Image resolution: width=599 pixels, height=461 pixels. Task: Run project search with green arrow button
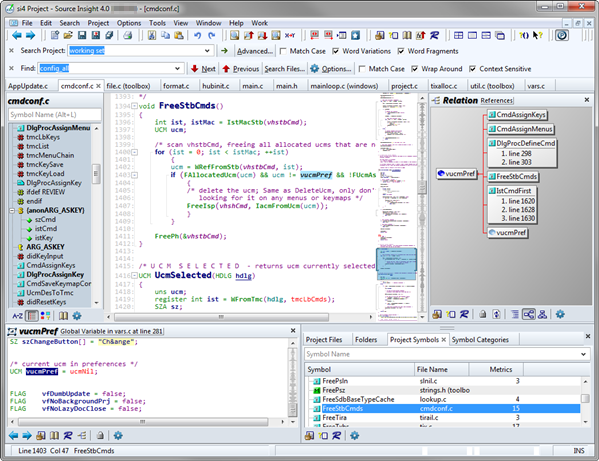coord(224,51)
